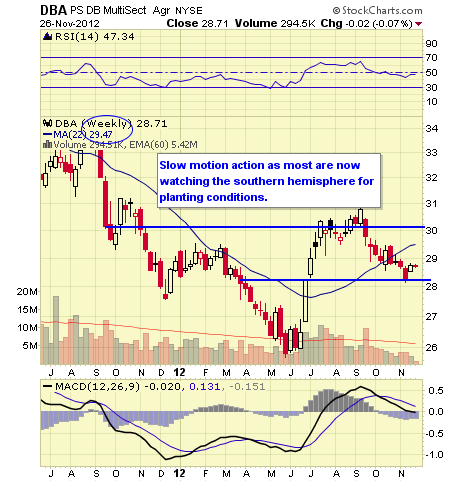The width and height of the screenshot is (460, 482).
Task: Click the 30 oversold level on the RSI axis
Action: 431,87
